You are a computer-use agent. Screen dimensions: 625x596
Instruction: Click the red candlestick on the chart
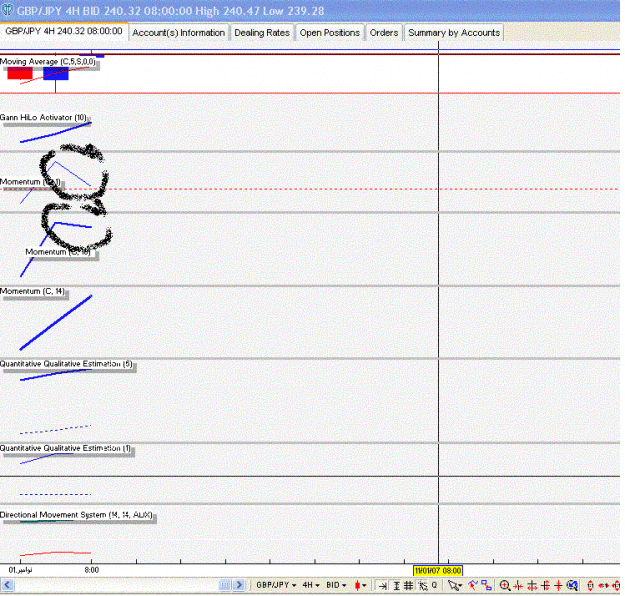click(20, 73)
